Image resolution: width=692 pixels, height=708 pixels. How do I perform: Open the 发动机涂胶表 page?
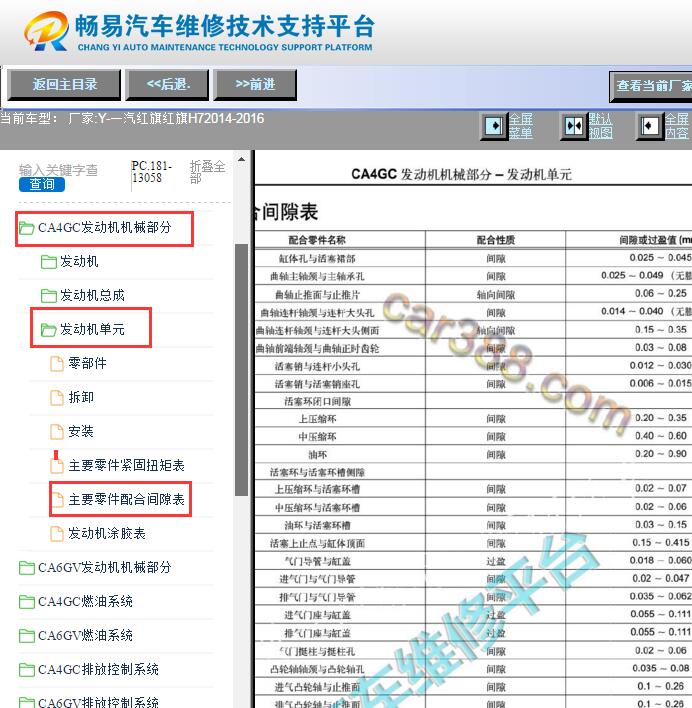click(x=107, y=534)
